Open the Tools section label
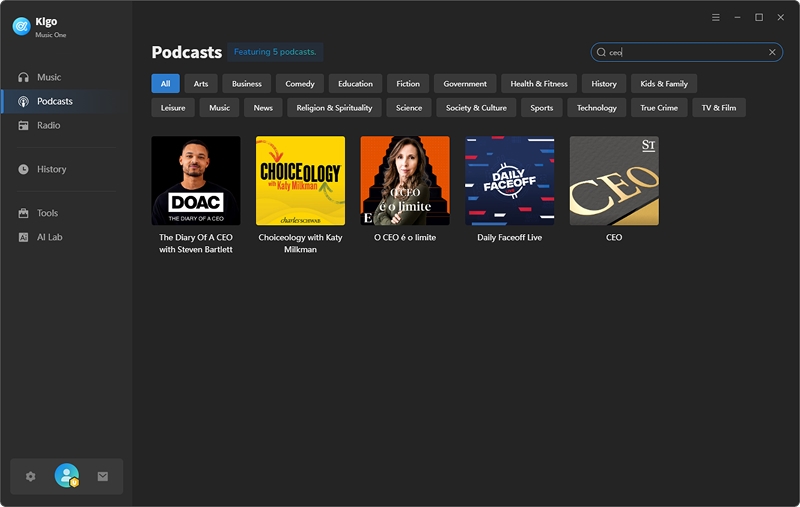Image resolution: width=800 pixels, height=507 pixels. [47, 213]
